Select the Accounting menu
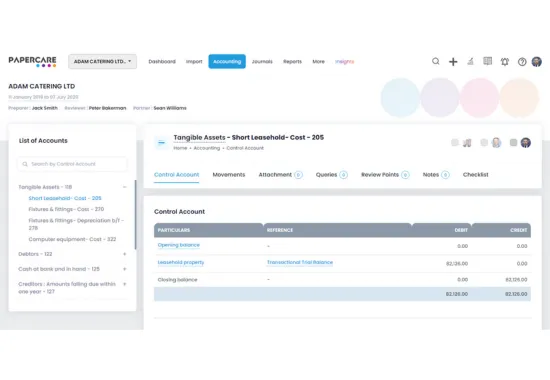550x380 pixels. pyautogui.click(x=227, y=61)
